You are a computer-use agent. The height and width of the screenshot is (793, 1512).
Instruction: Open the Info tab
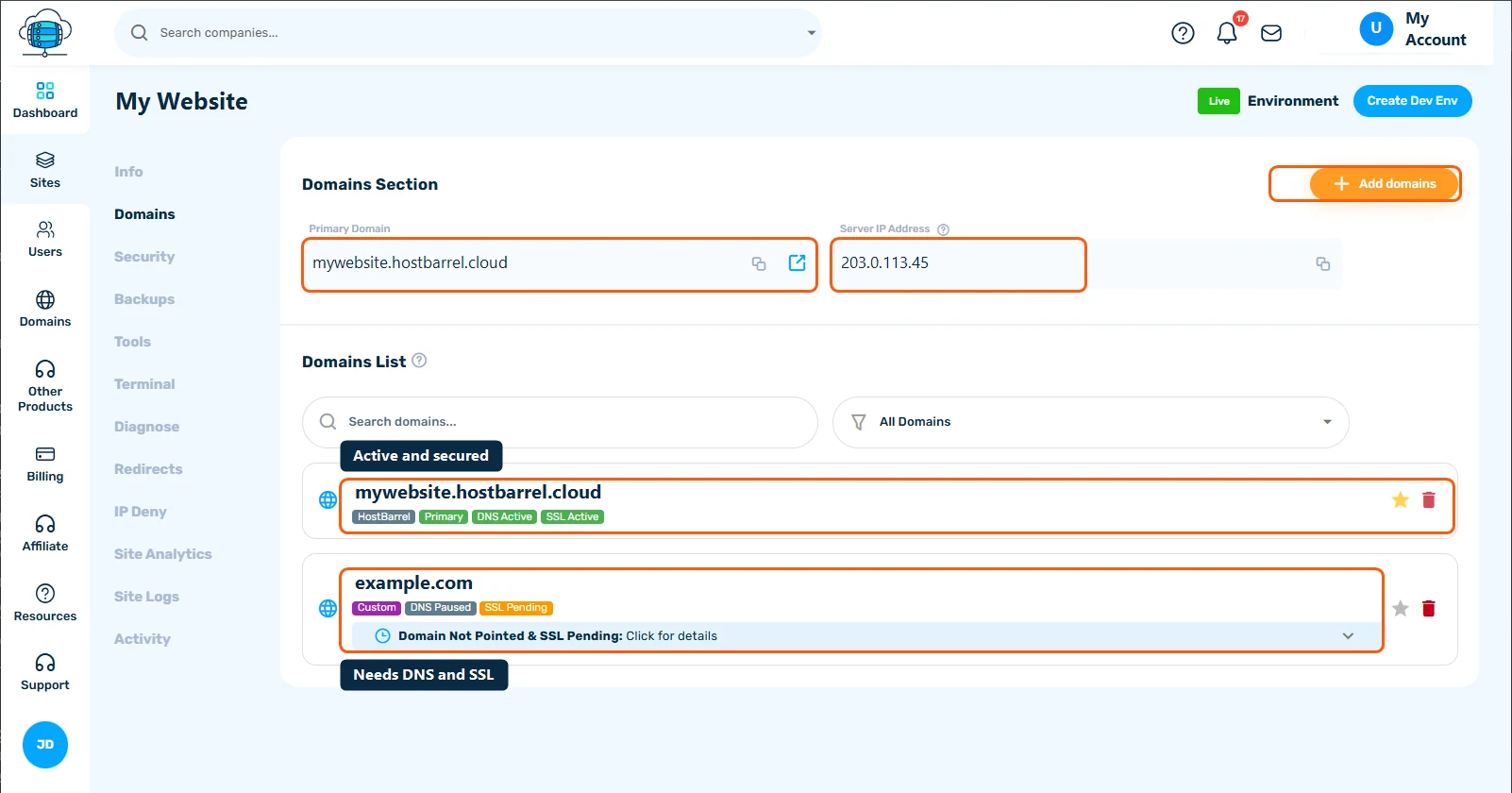point(128,172)
